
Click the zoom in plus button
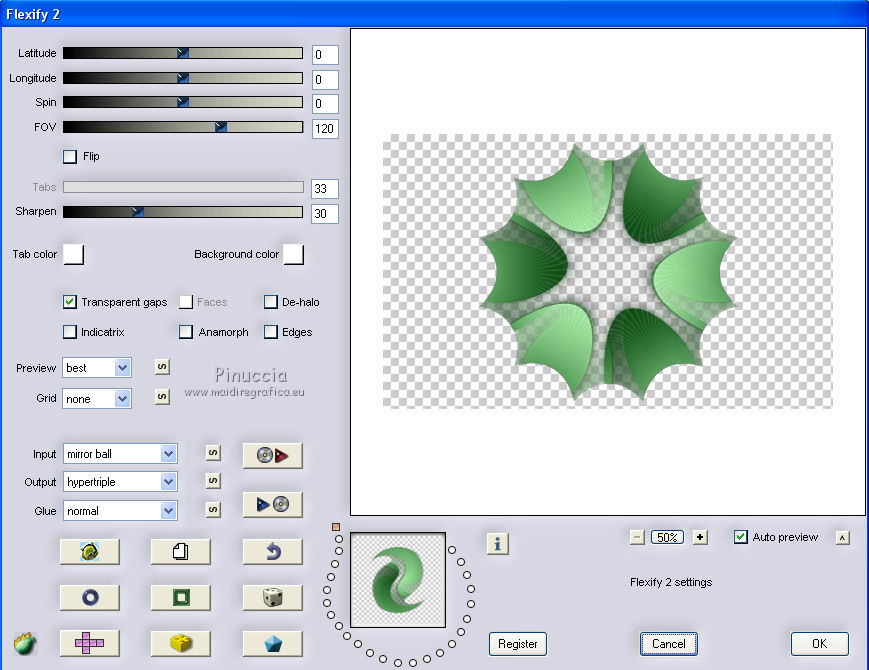click(x=701, y=537)
